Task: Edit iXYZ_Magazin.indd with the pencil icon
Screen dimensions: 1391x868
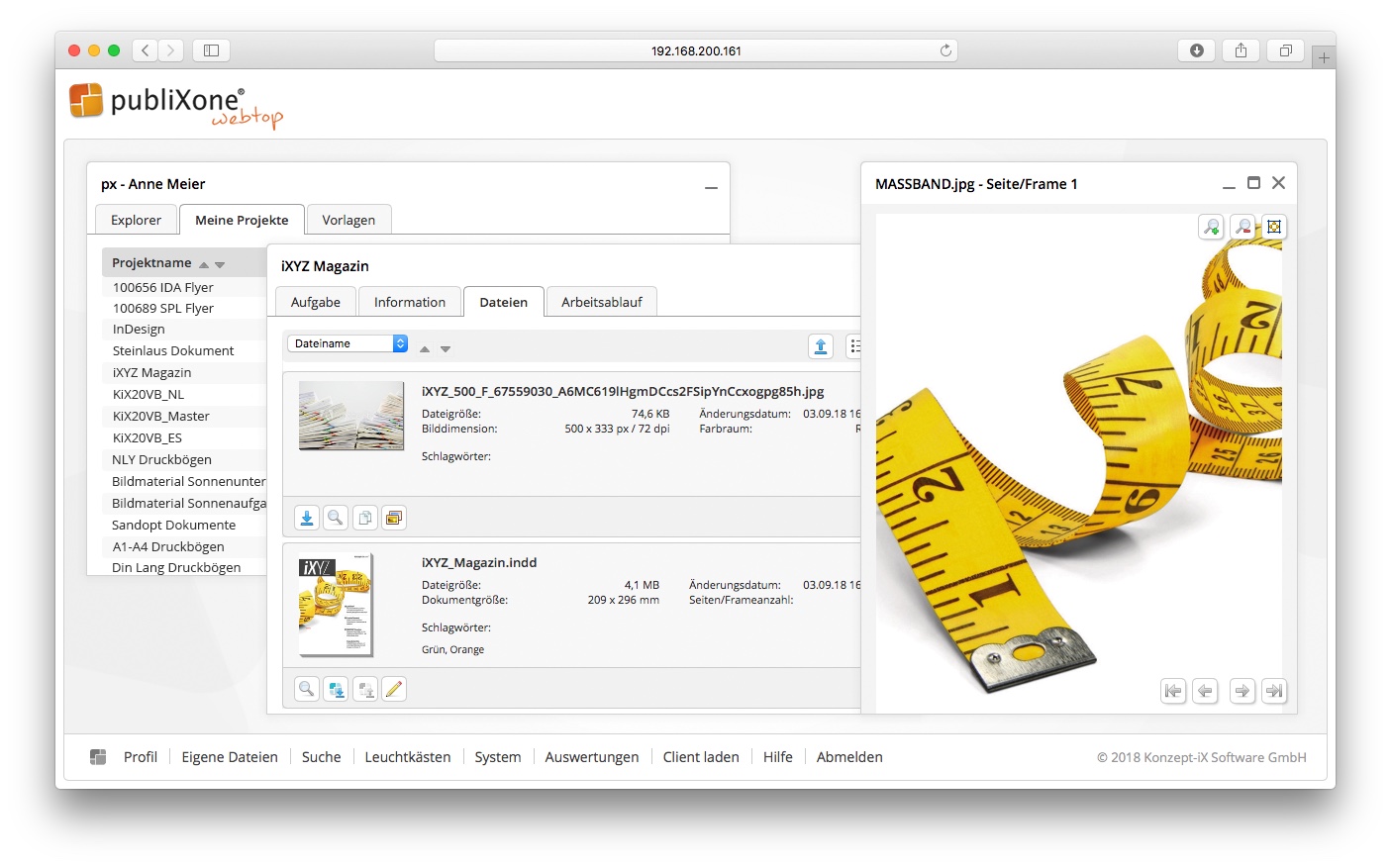Action: point(394,689)
